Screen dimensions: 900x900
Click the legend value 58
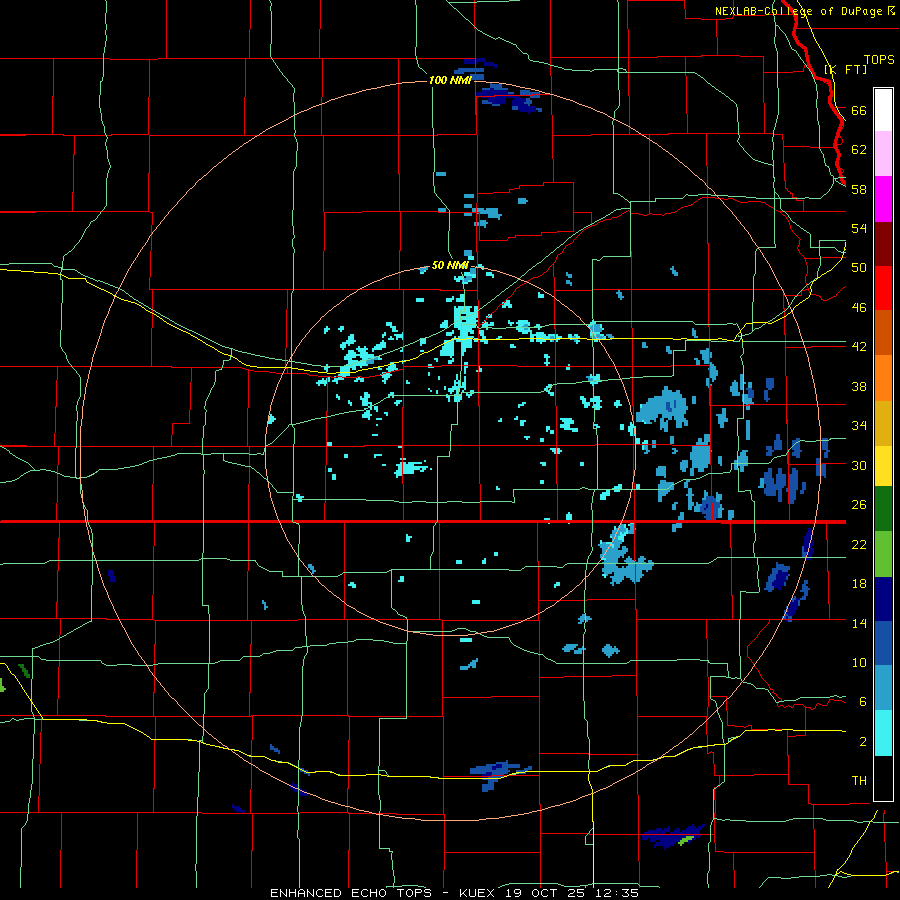tap(859, 189)
